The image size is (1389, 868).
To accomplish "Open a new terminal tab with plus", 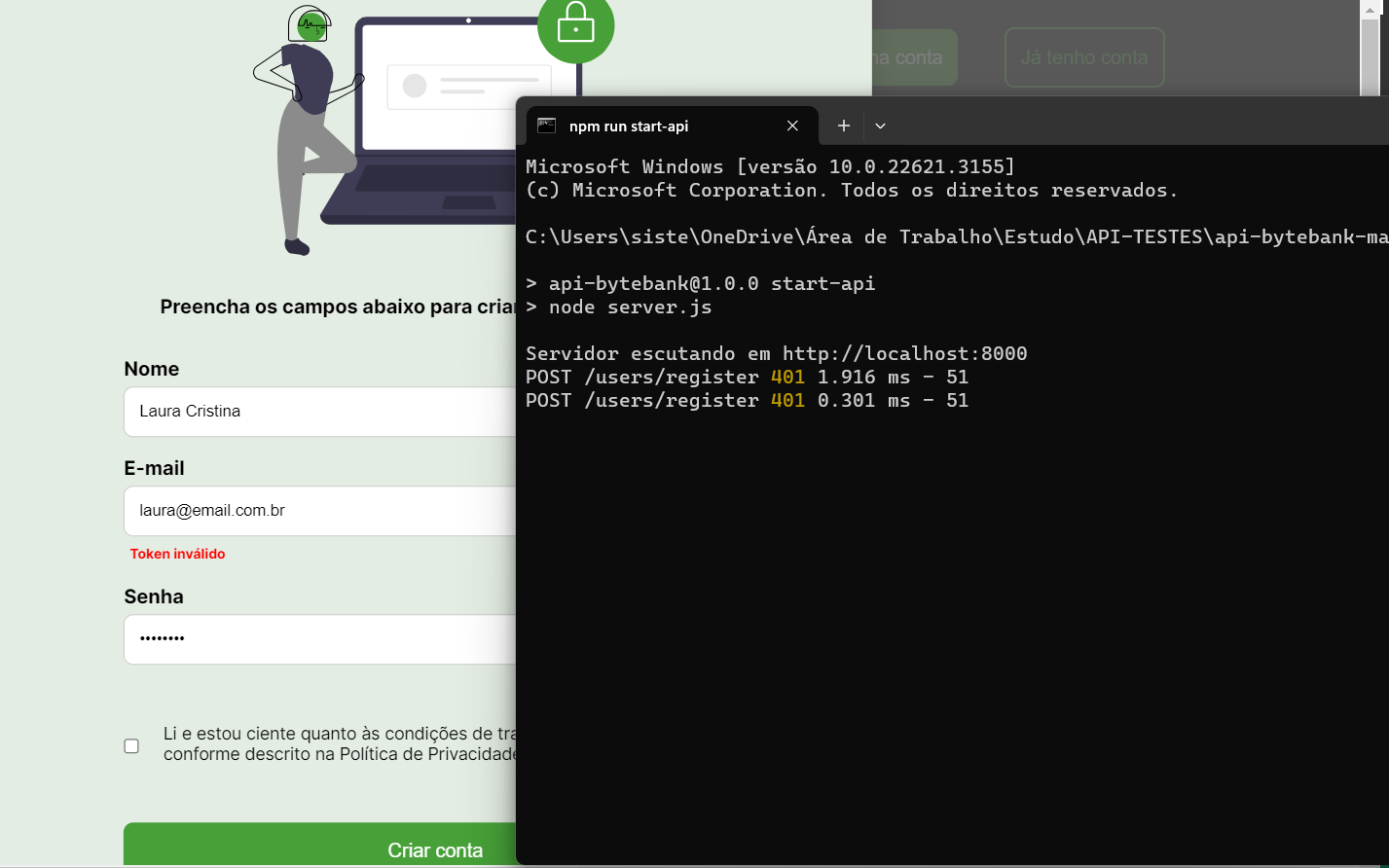I will pos(844,126).
